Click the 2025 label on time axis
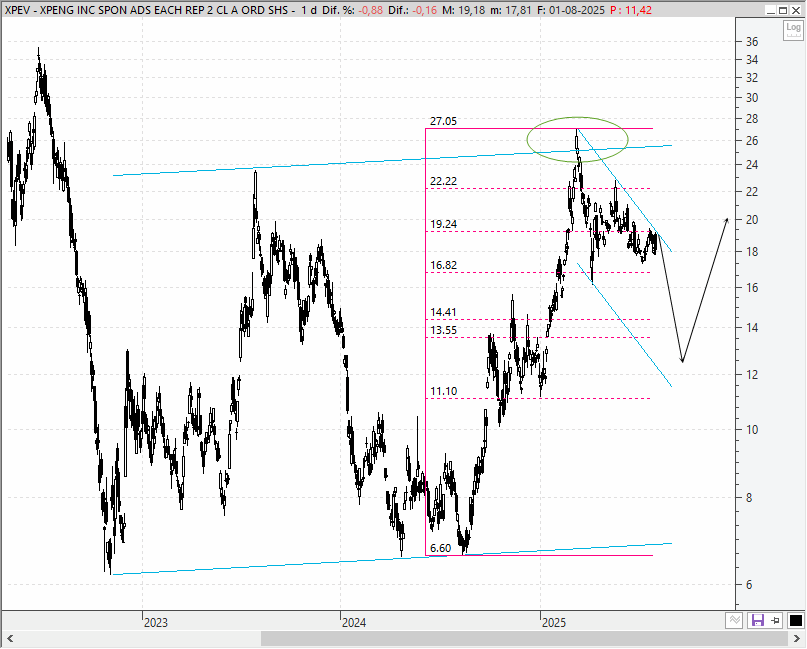 coord(554,623)
